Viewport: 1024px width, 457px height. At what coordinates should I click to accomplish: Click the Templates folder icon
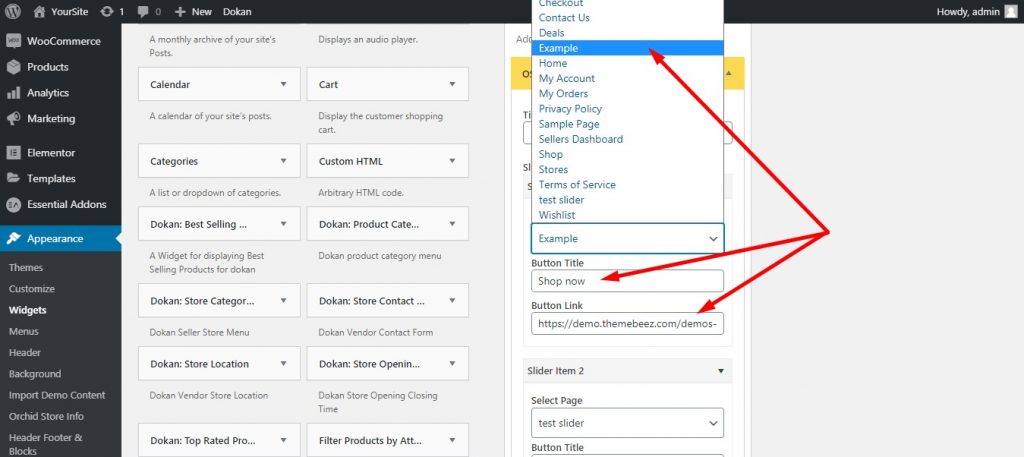click(x=14, y=179)
